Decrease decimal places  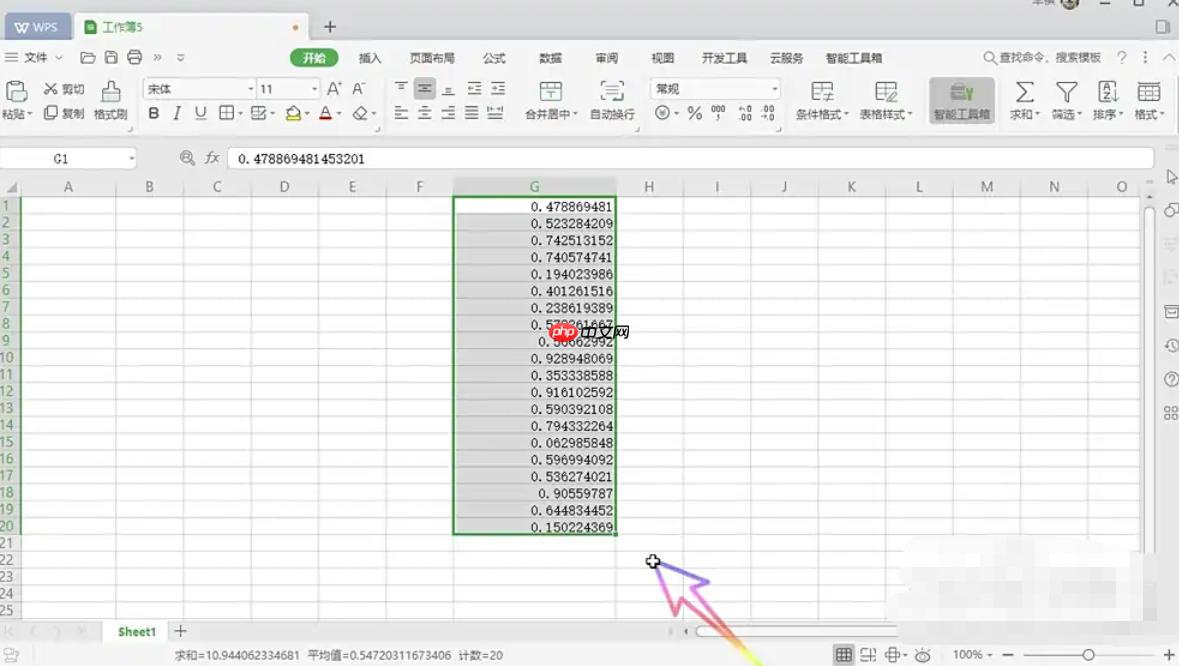[768, 114]
